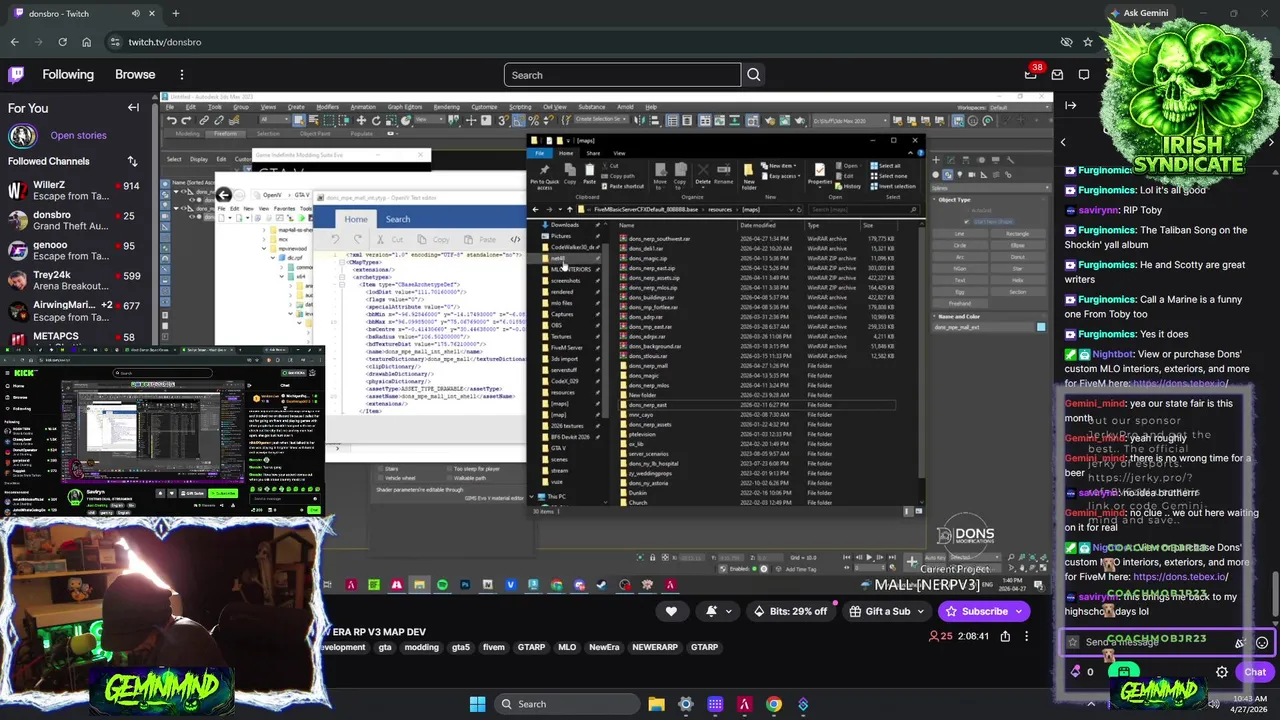The height and width of the screenshot is (720, 1280).
Task: Select the NEWERARP tag
Action: [x=655, y=647]
